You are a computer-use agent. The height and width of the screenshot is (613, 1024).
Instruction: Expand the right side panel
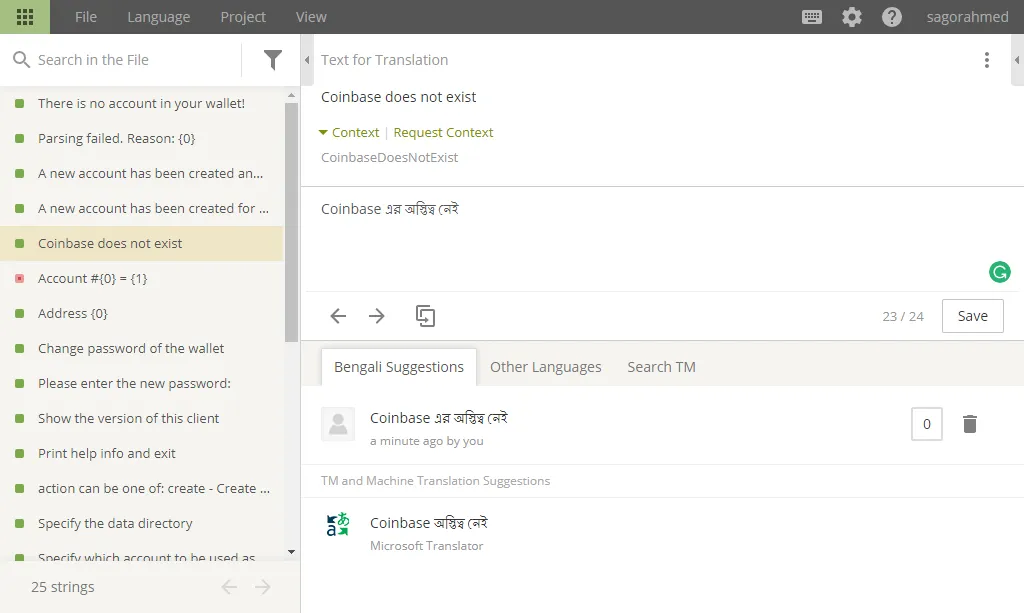pos(1017,60)
